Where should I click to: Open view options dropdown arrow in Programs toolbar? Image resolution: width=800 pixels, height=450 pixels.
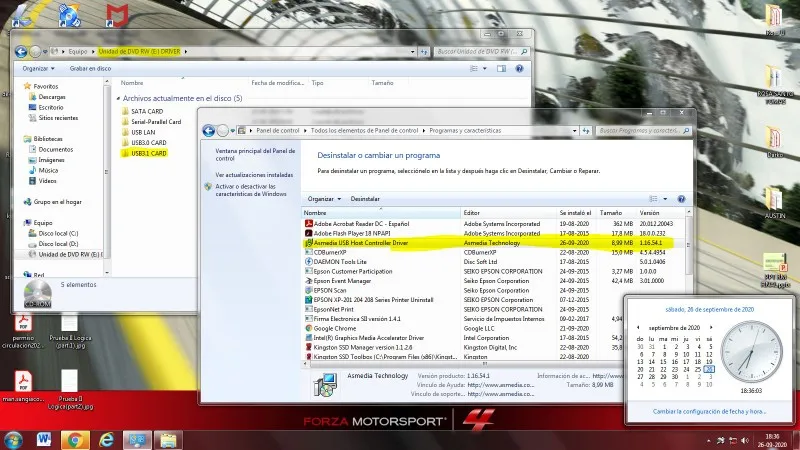tap(665, 199)
